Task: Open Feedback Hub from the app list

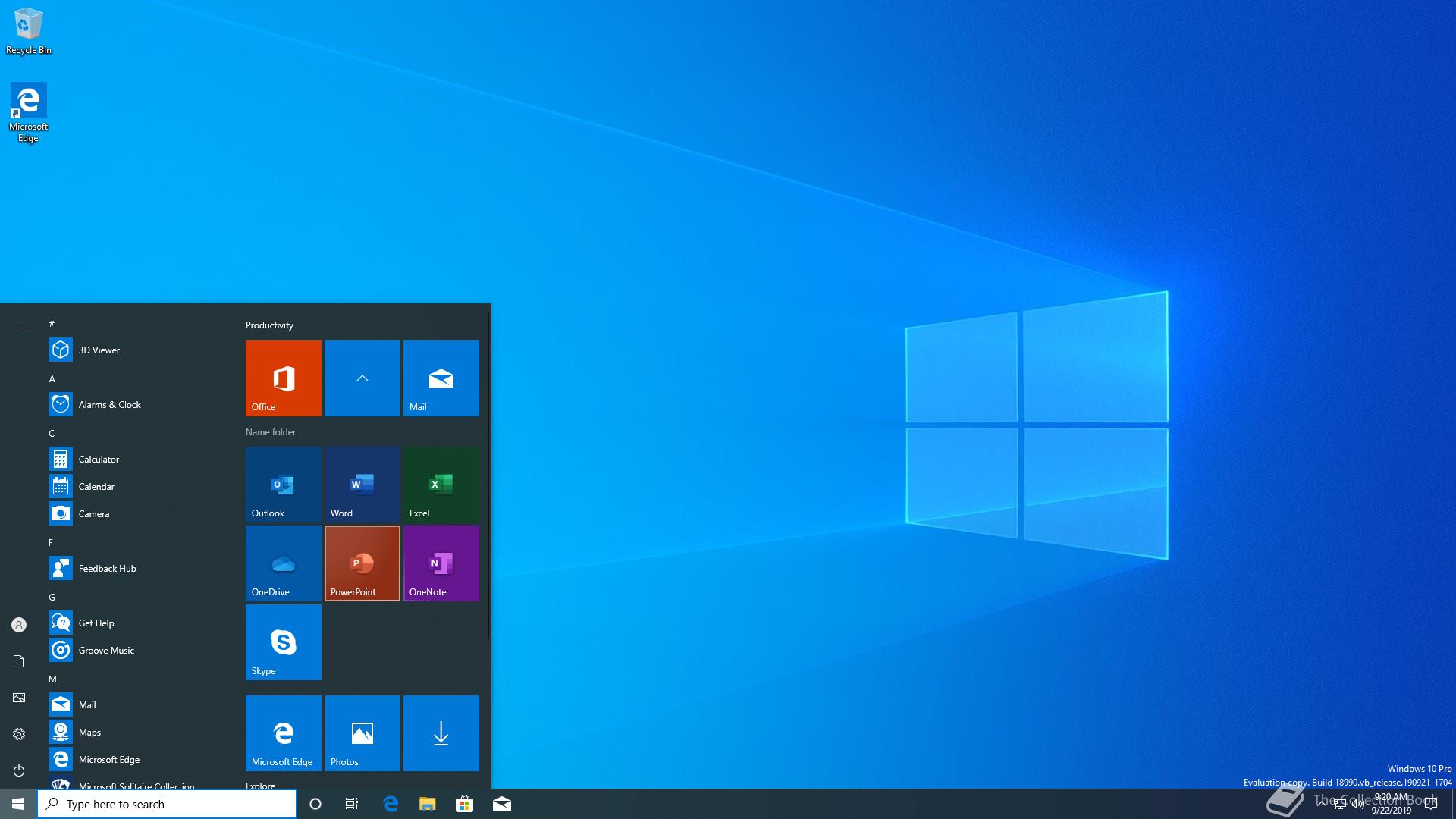Action: [107, 568]
